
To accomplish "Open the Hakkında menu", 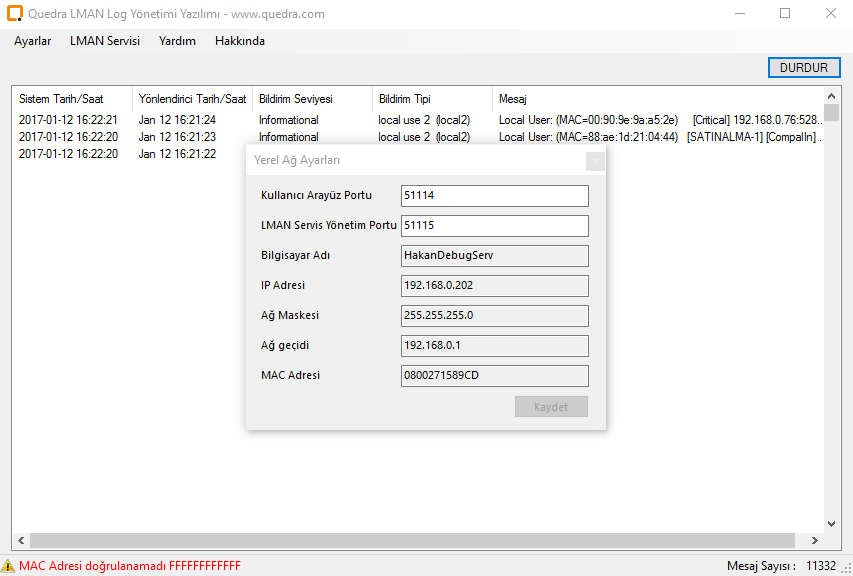I will pos(240,41).
